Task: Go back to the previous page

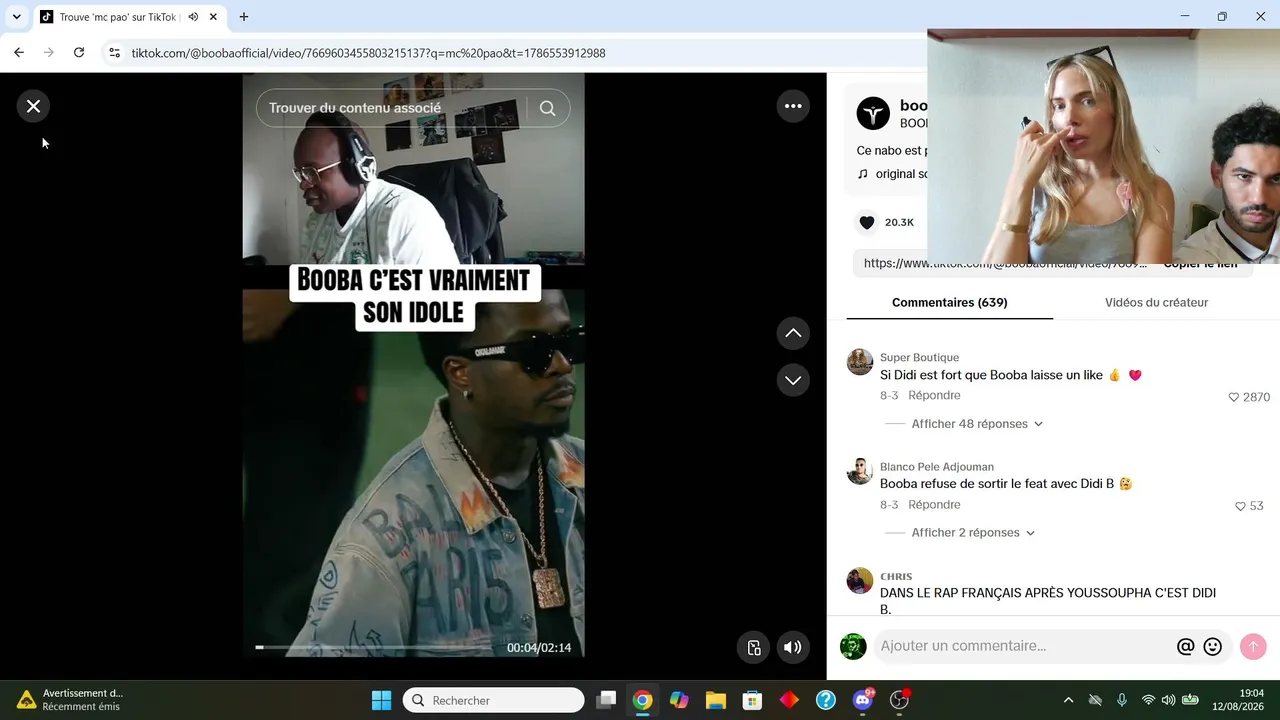Action: point(19,53)
